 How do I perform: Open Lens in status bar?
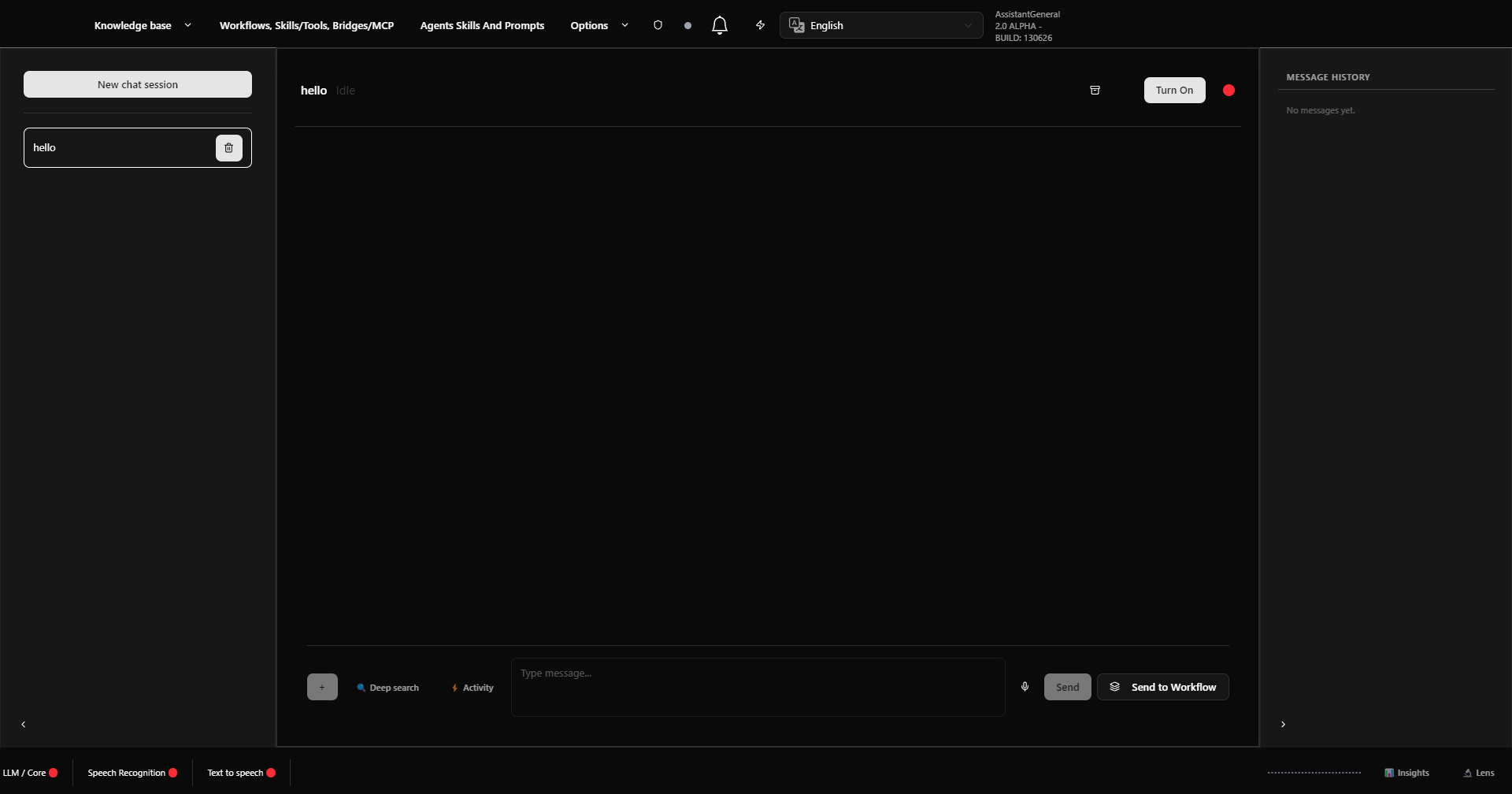click(x=1478, y=773)
